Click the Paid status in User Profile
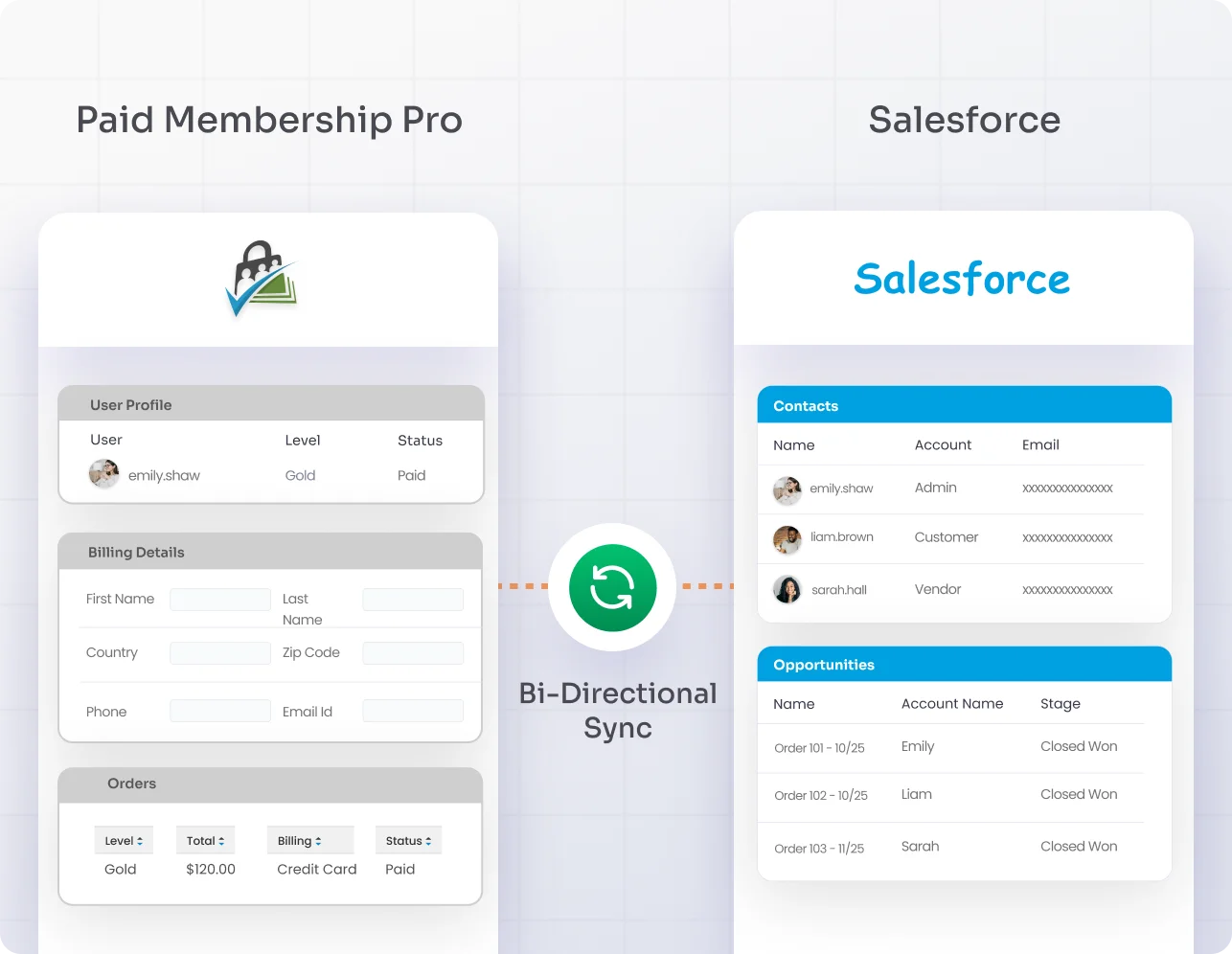This screenshot has height=954, width=1232. [412, 475]
